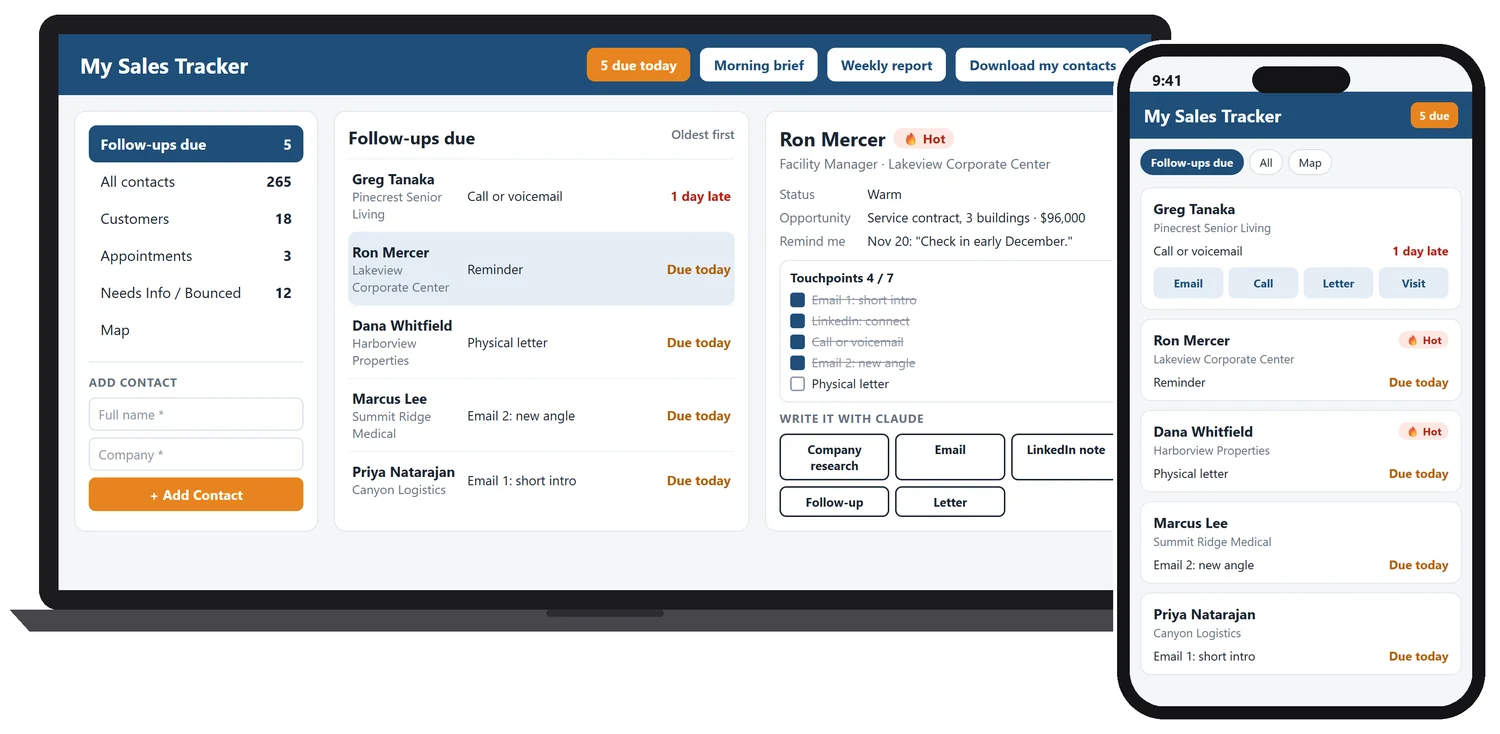
Task: Open 'All contacts' in the sidebar
Action: (x=196, y=182)
